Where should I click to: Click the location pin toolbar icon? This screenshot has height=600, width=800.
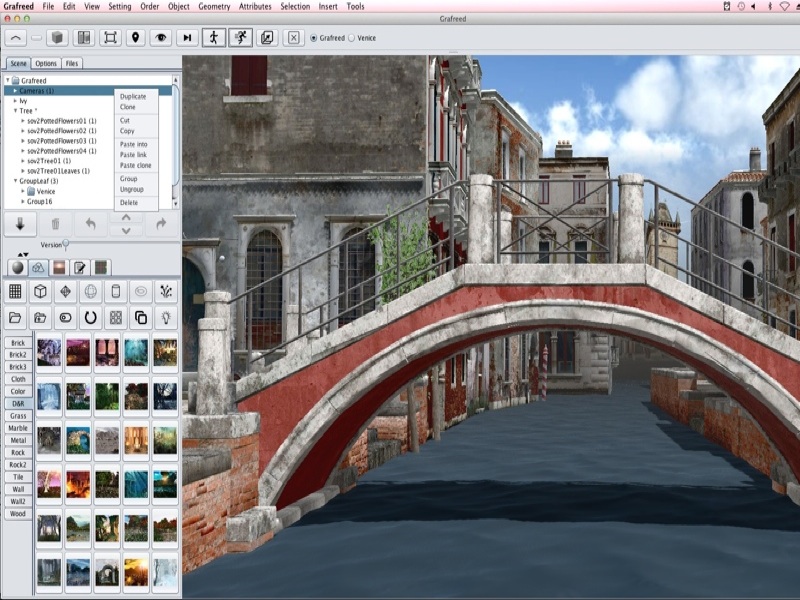click(136, 37)
